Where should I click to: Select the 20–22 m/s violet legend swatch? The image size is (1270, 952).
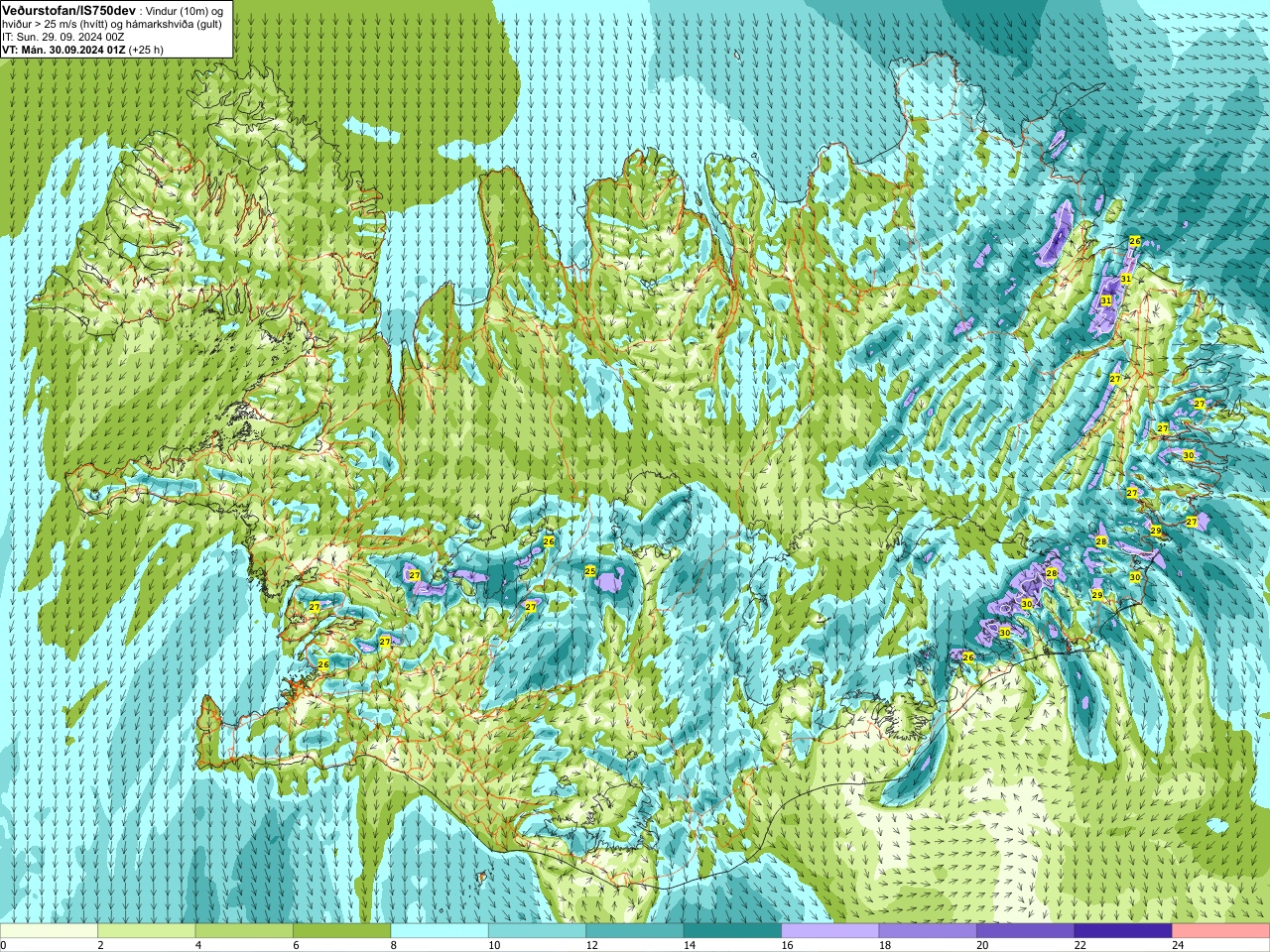pos(1026,931)
